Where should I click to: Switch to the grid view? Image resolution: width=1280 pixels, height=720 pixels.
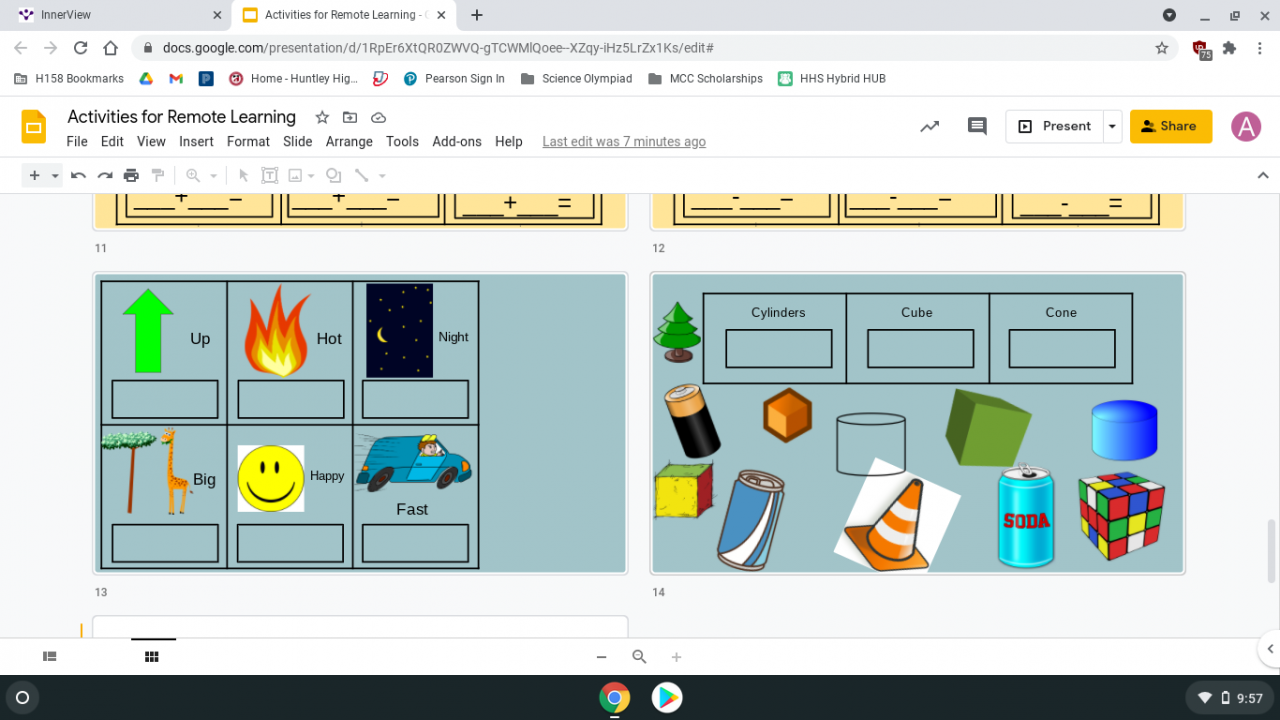(x=152, y=657)
